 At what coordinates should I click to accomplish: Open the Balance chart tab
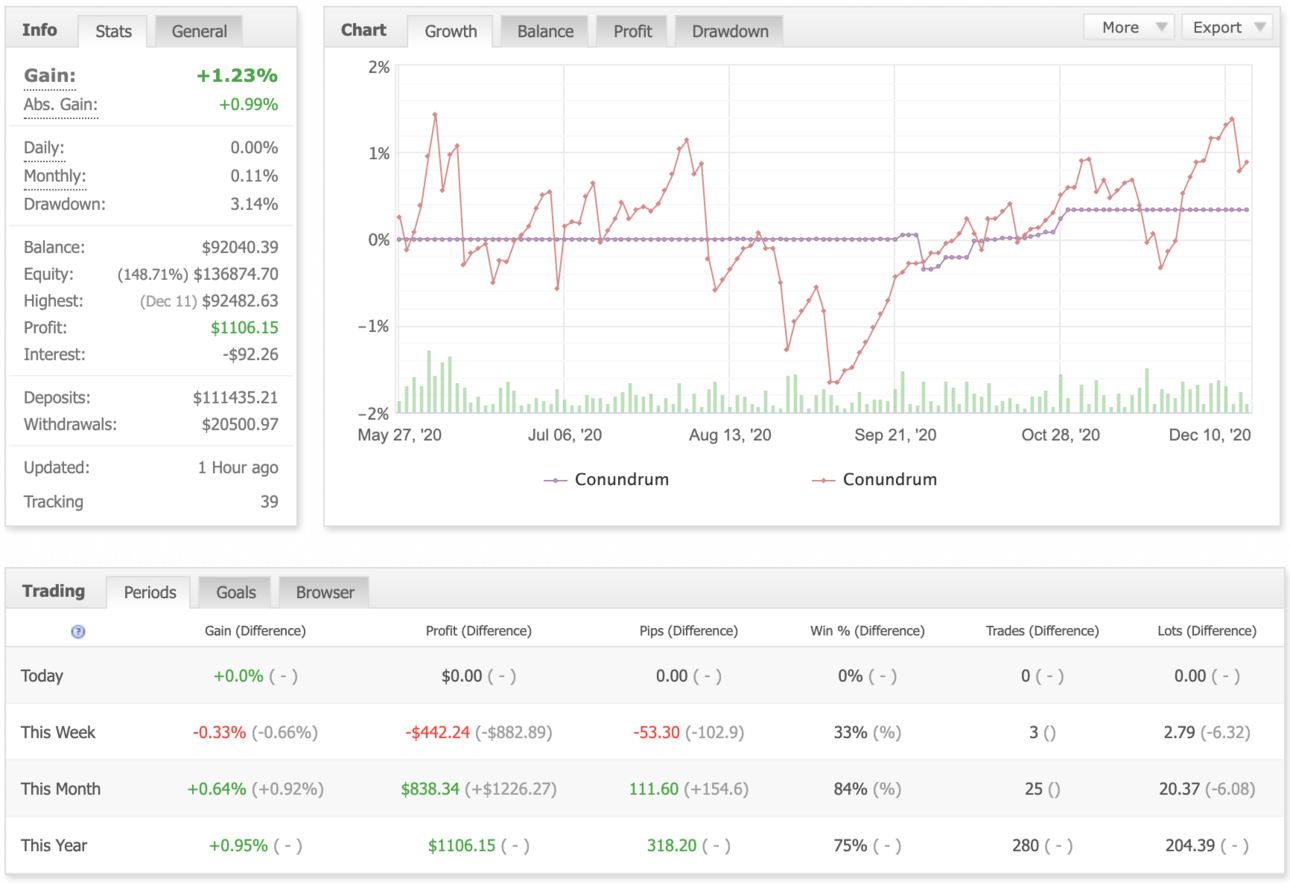pyautogui.click(x=545, y=31)
